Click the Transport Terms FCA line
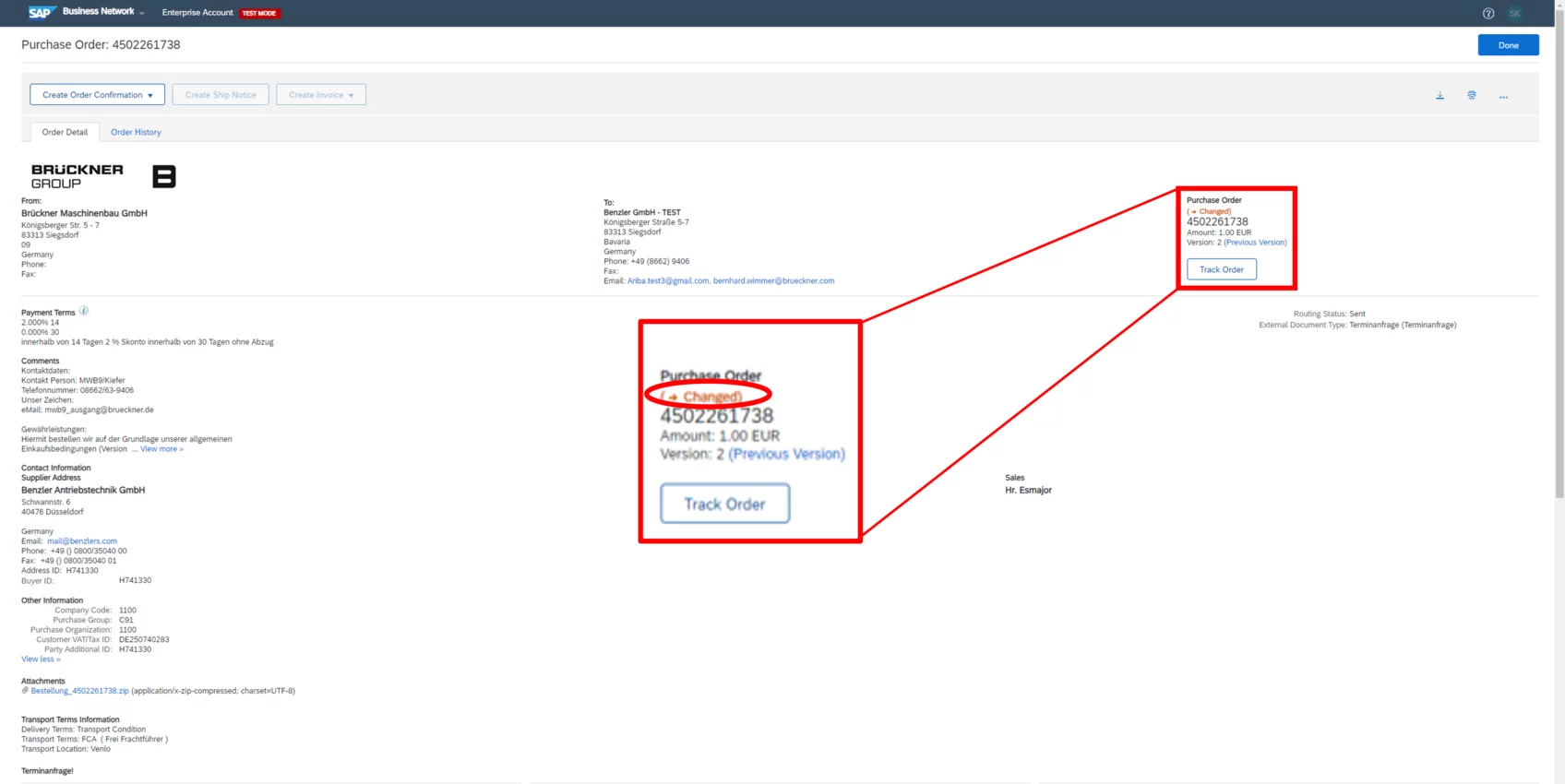This screenshot has height=784, width=1565. pos(94,740)
